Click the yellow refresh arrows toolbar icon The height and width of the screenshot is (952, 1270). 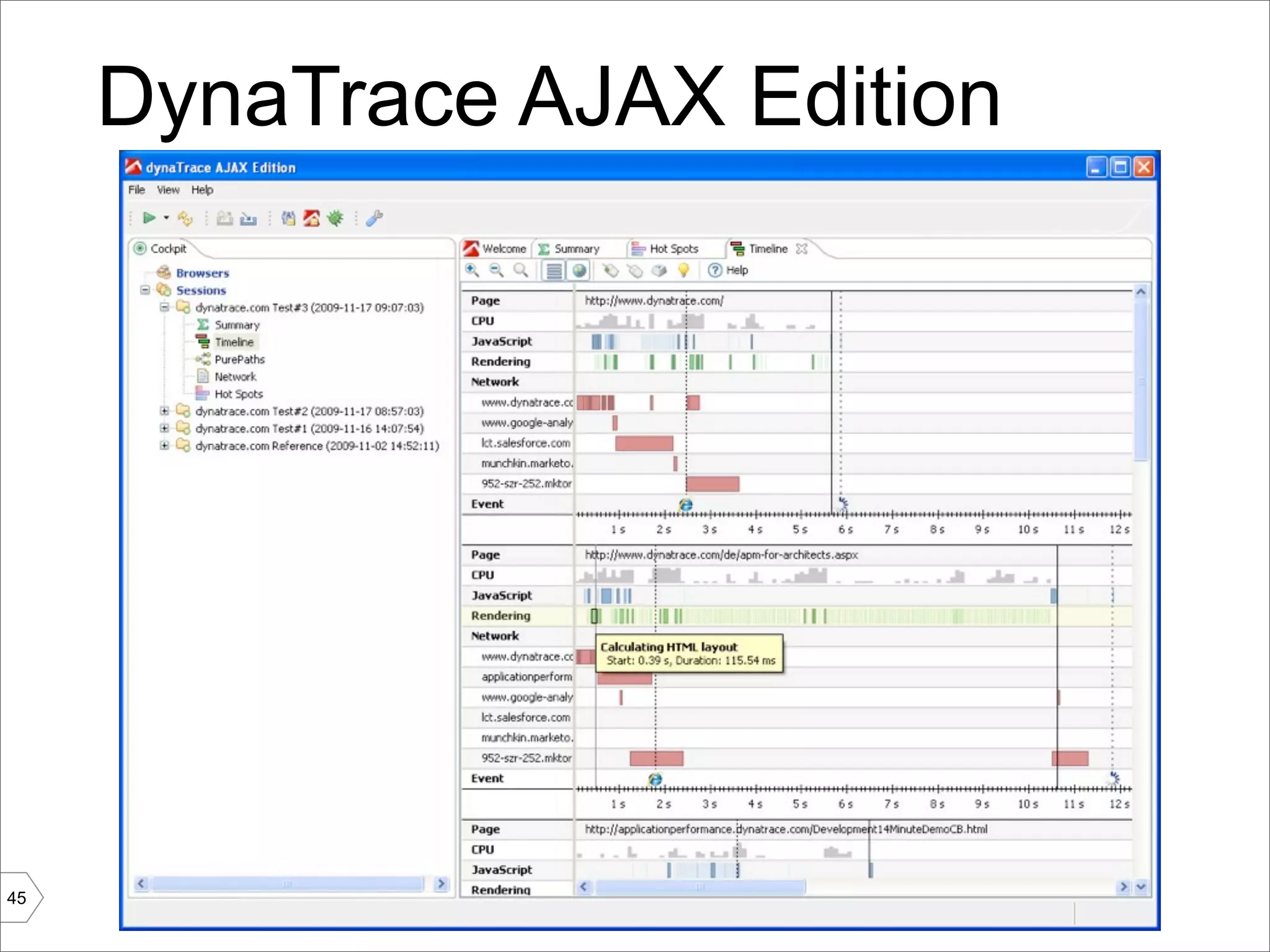pyautogui.click(x=185, y=218)
